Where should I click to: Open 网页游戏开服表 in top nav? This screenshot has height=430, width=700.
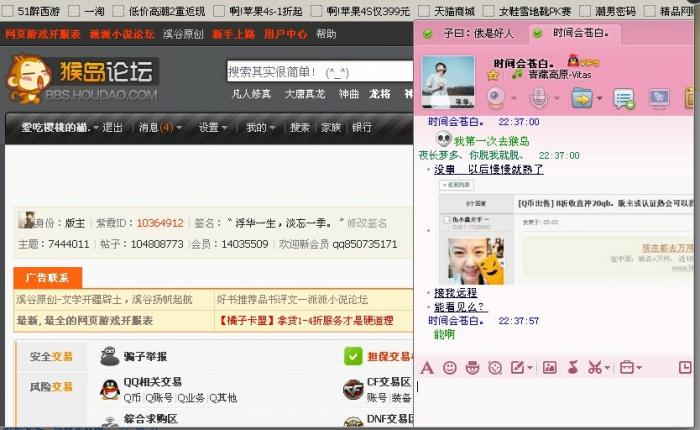pos(43,34)
